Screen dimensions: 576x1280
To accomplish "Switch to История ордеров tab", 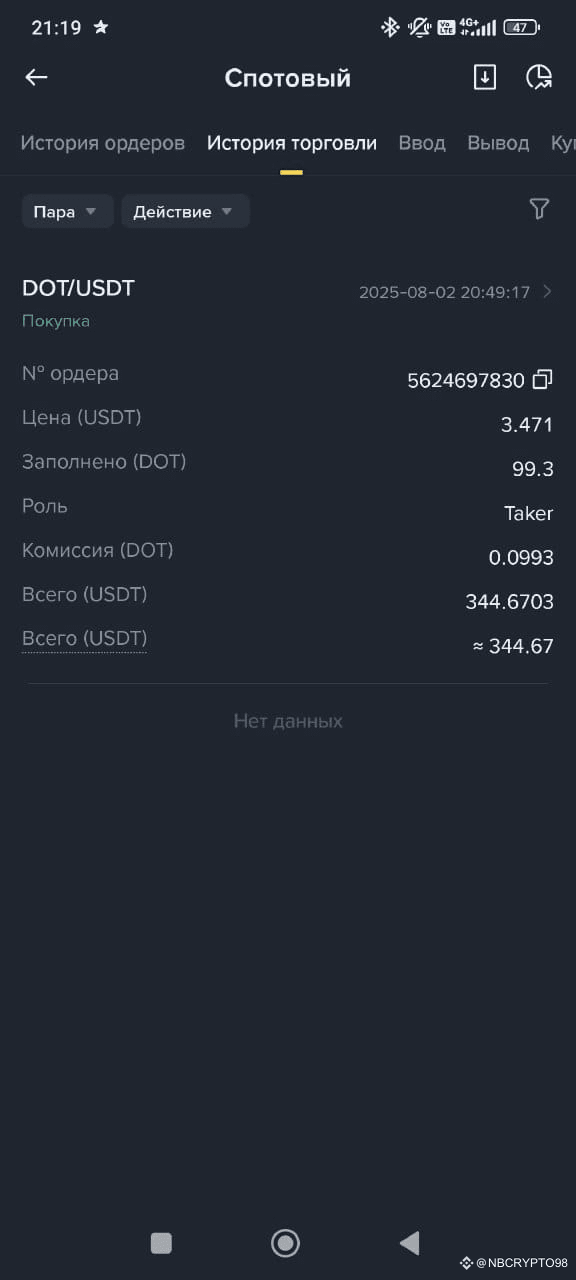I will coord(103,143).
